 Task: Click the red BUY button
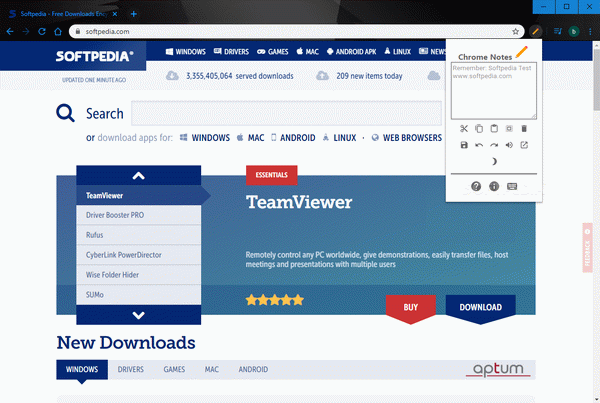411,308
